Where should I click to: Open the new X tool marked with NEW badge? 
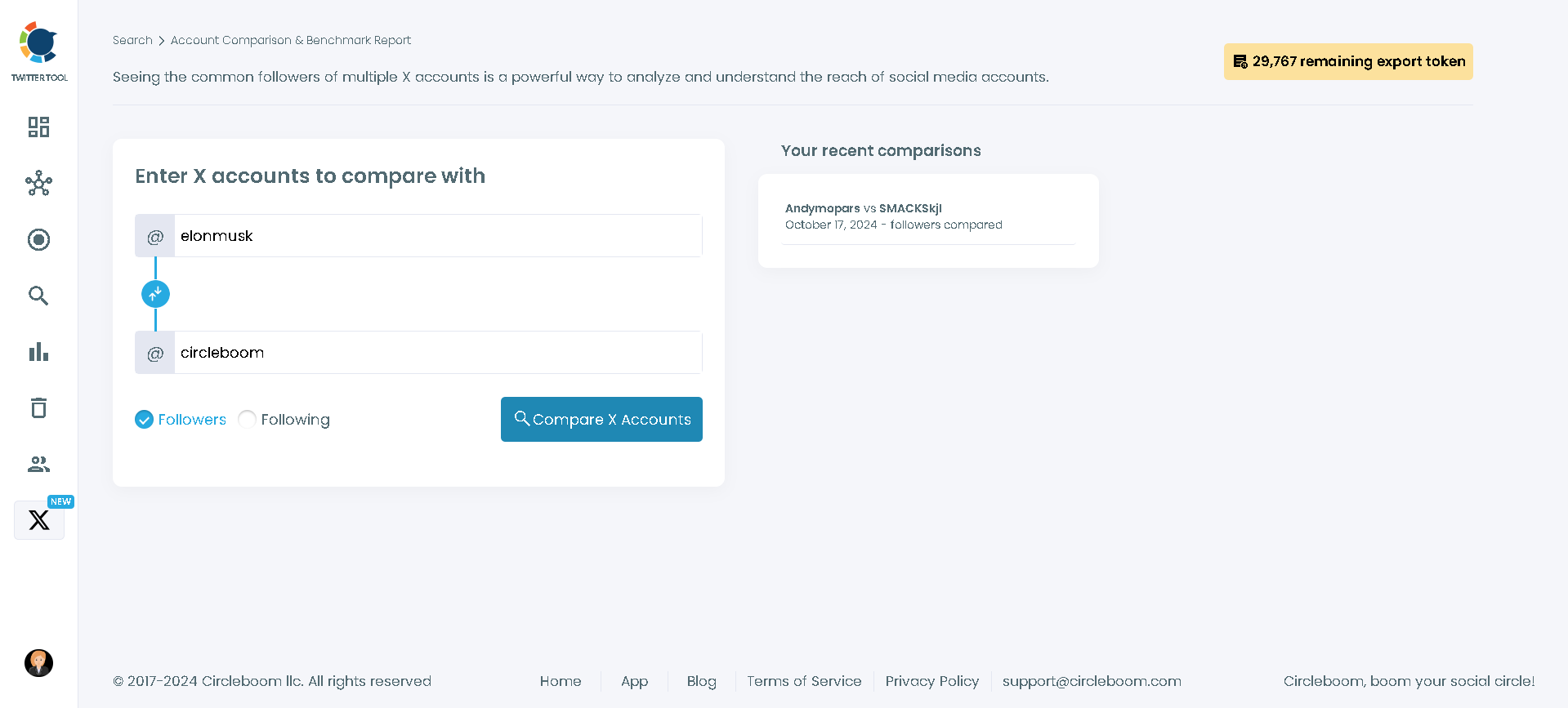(38, 520)
